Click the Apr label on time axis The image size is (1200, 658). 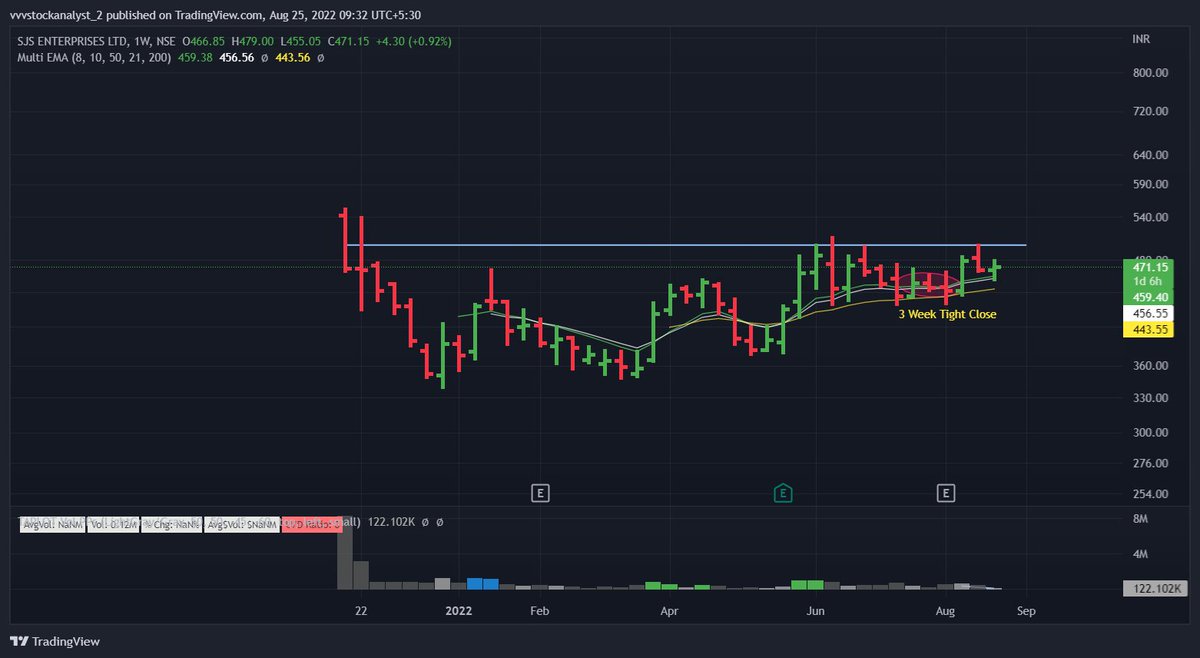coord(669,609)
